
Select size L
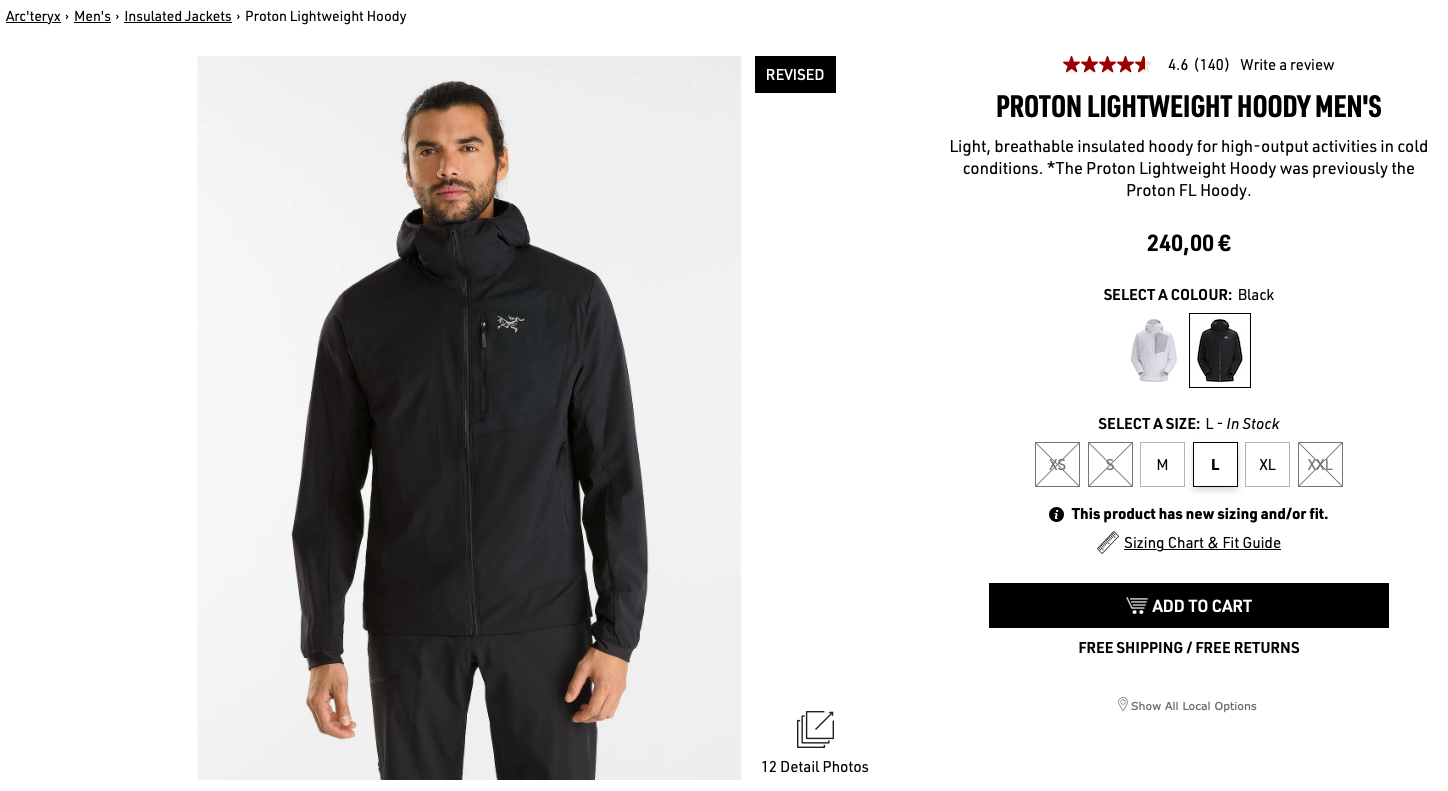tap(1215, 465)
